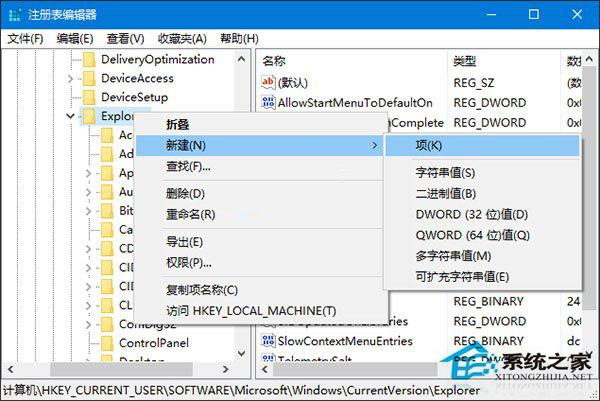Click 折叠 in the context menu
Image resolution: width=600 pixels, height=401 pixels.
(x=259, y=124)
